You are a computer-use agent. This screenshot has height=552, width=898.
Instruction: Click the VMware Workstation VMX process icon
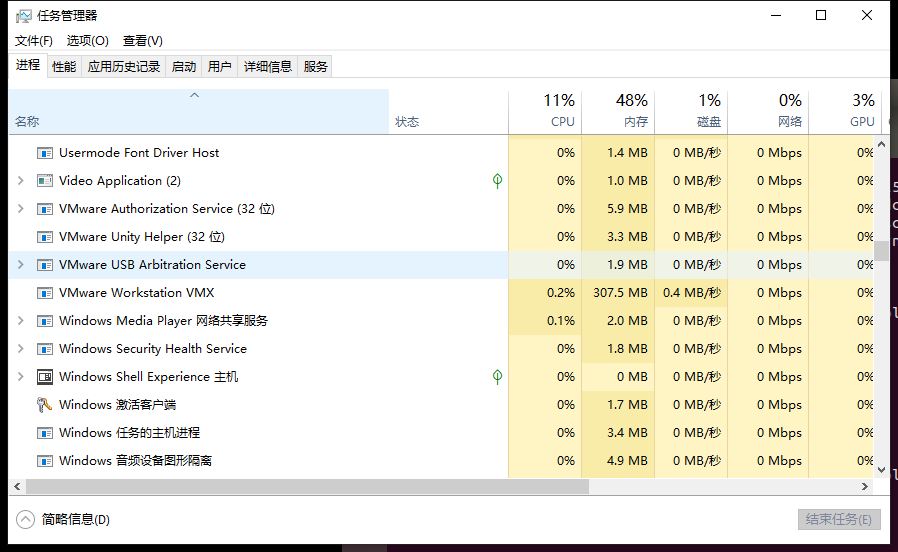click(x=45, y=293)
